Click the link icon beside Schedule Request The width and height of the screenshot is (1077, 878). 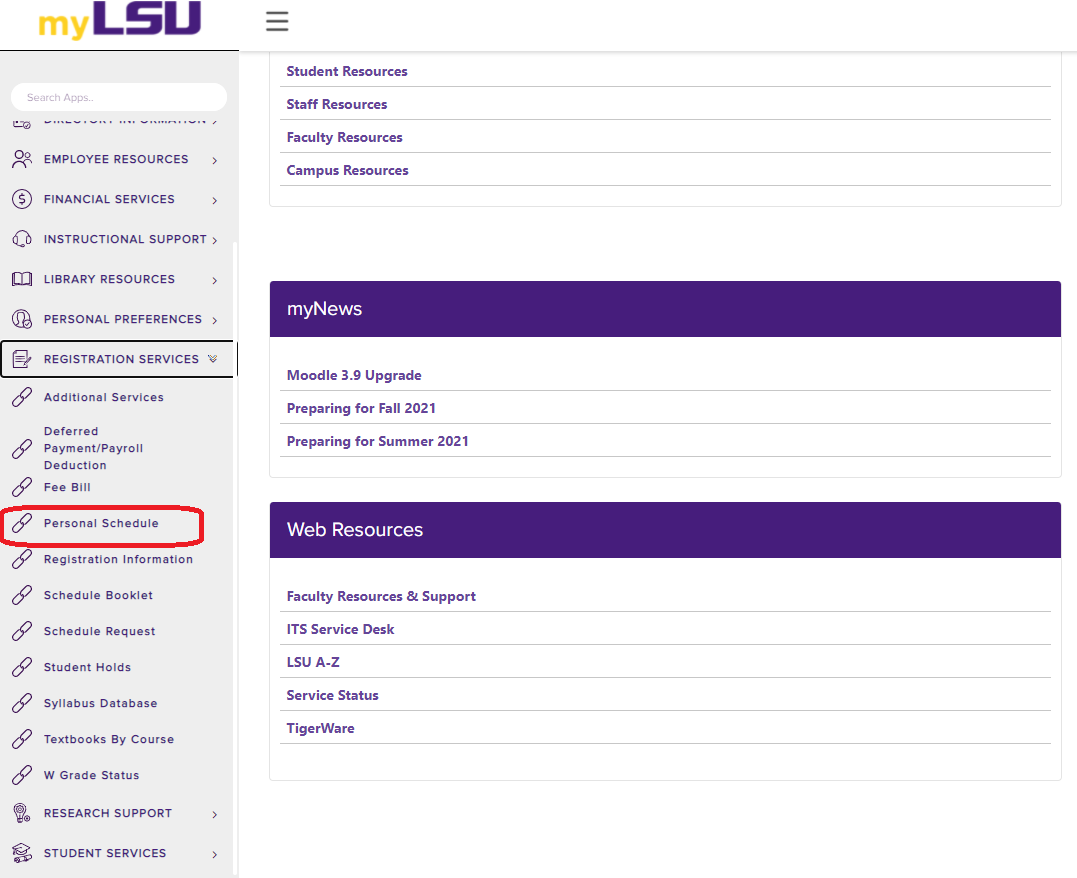click(22, 631)
